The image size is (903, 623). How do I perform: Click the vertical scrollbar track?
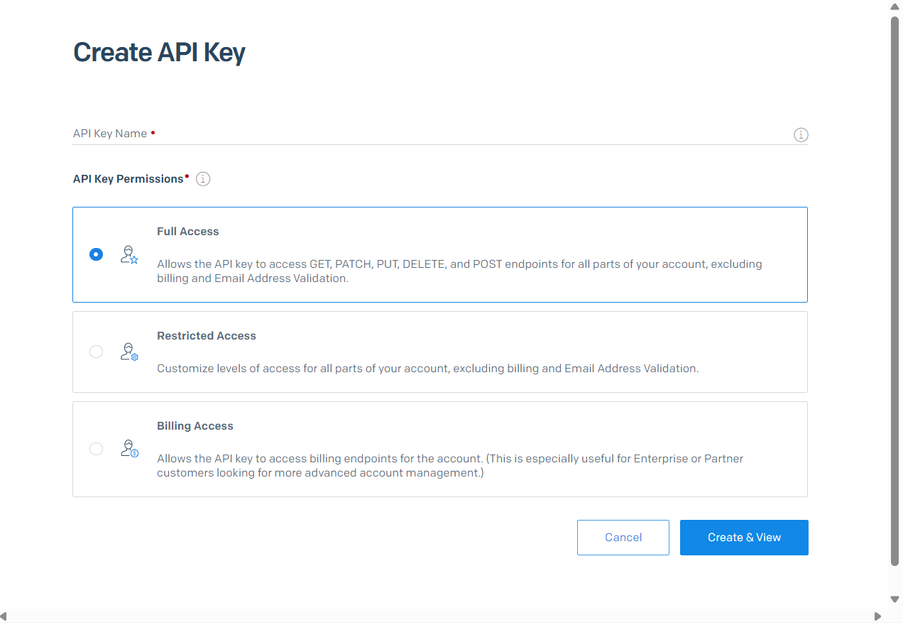click(895, 300)
